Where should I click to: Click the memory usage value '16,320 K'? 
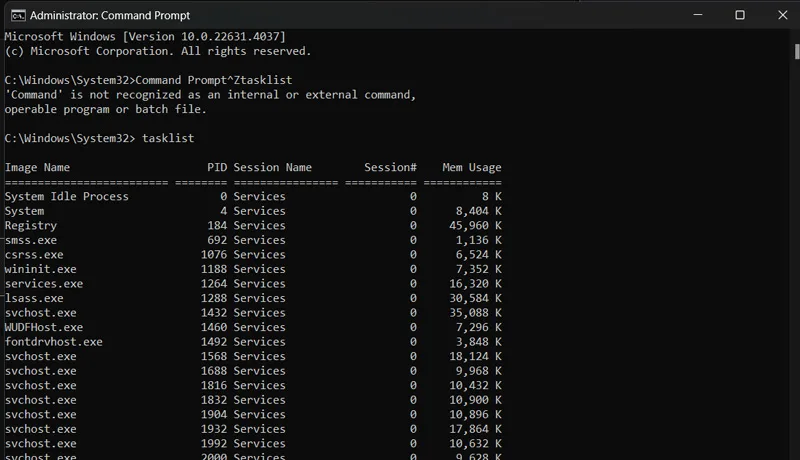pyautogui.click(x=475, y=284)
